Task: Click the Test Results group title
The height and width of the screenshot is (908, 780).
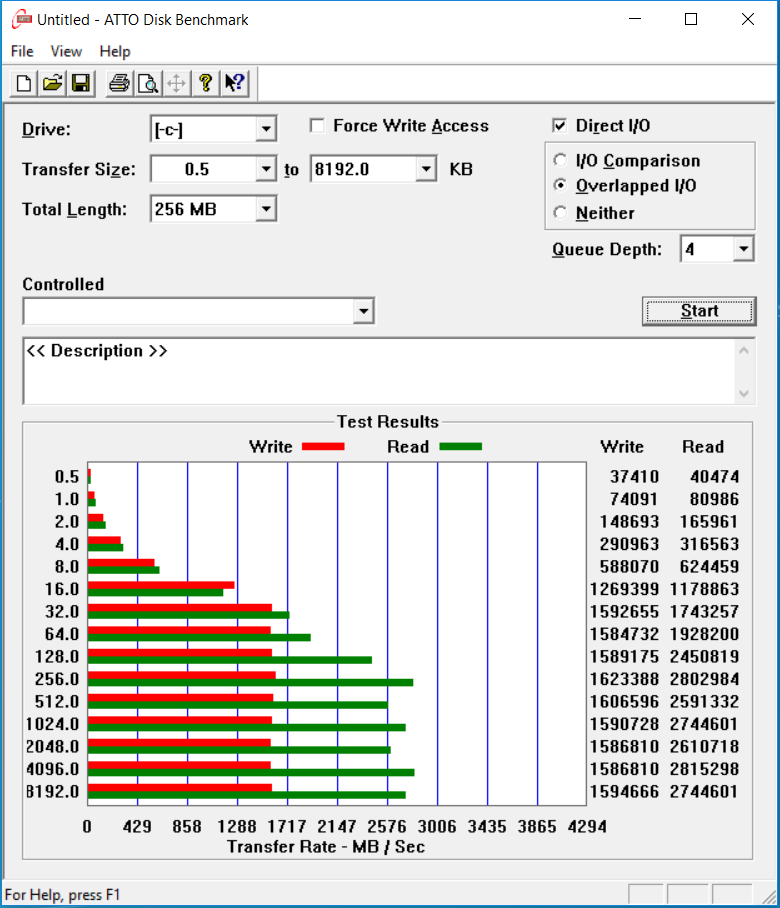Action: tap(387, 422)
